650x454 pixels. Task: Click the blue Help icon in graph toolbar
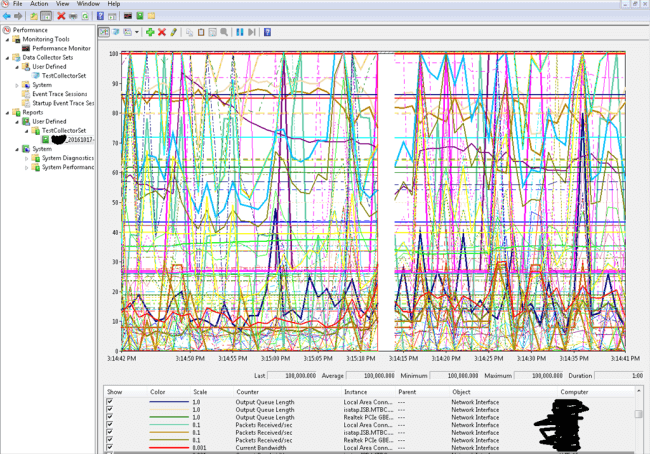266,32
